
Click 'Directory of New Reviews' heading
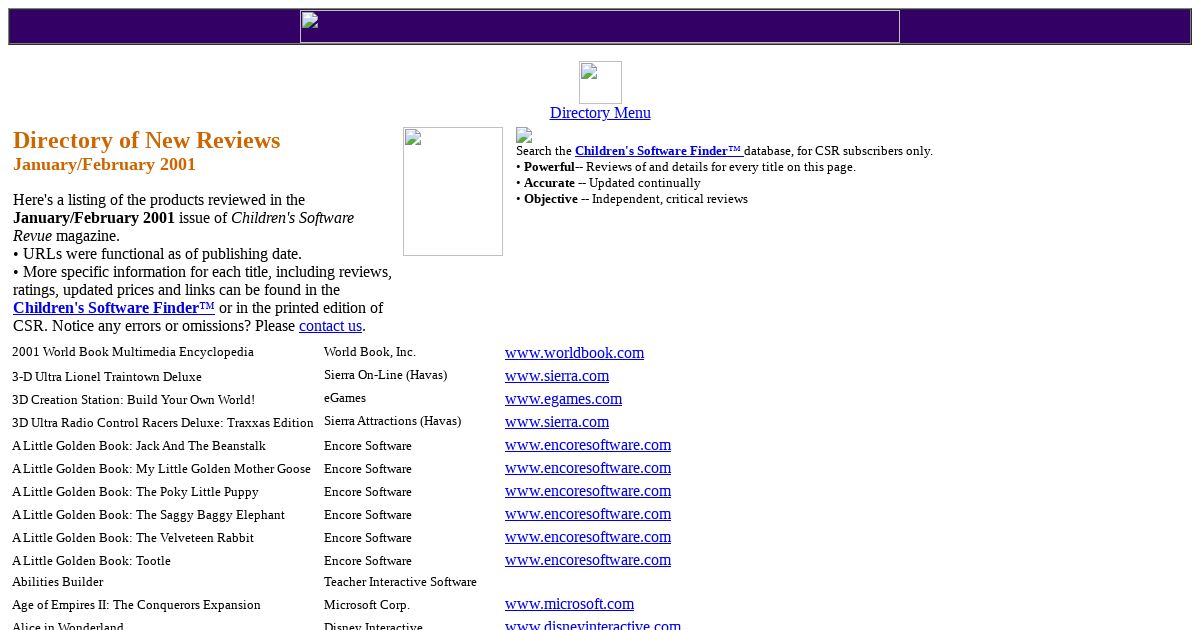coord(147,140)
